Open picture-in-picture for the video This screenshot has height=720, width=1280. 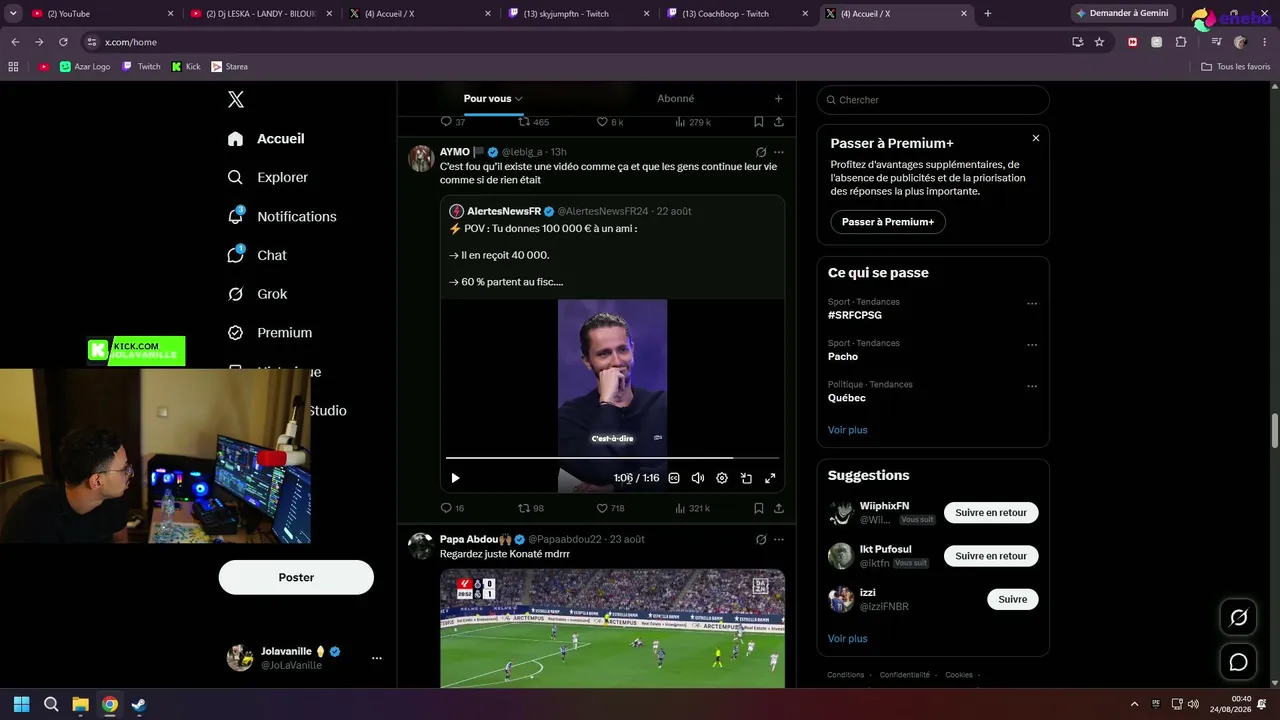click(746, 478)
